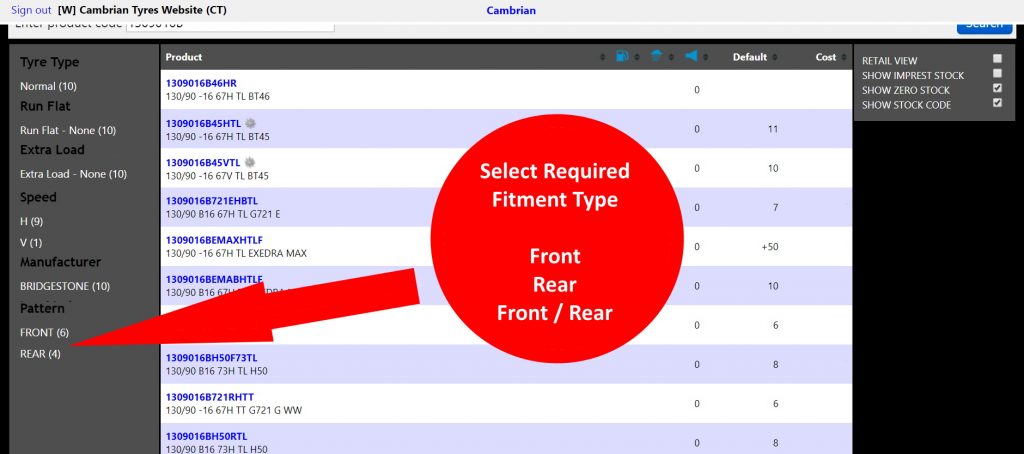The width and height of the screenshot is (1024, 454).
Task: Filter by Extra Load - None (10)
Action: pos(73,174)
